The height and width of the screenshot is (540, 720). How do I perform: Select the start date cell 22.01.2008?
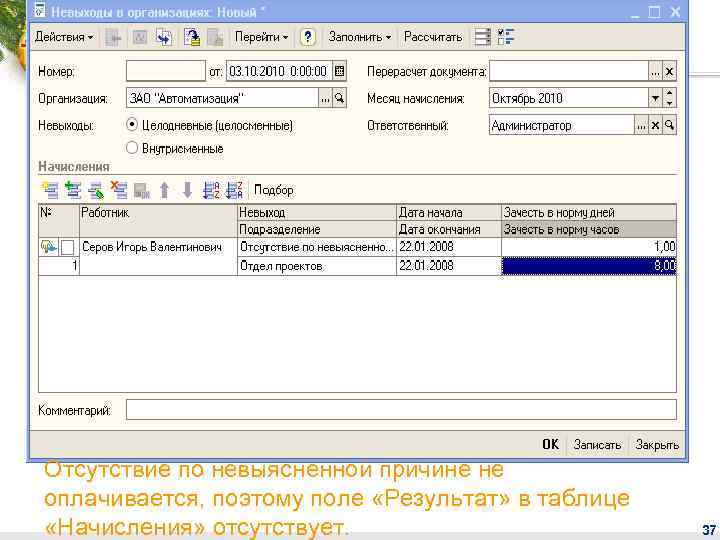449,247
